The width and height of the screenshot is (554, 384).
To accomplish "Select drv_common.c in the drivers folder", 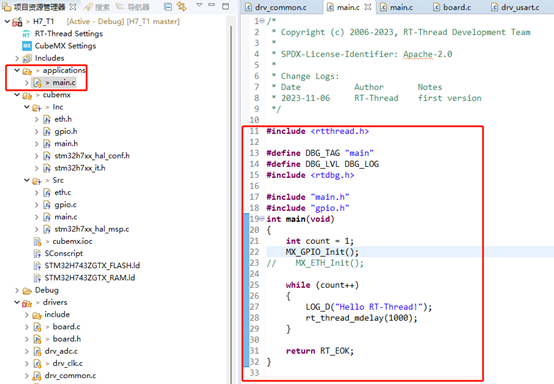I will pos(70,376).
